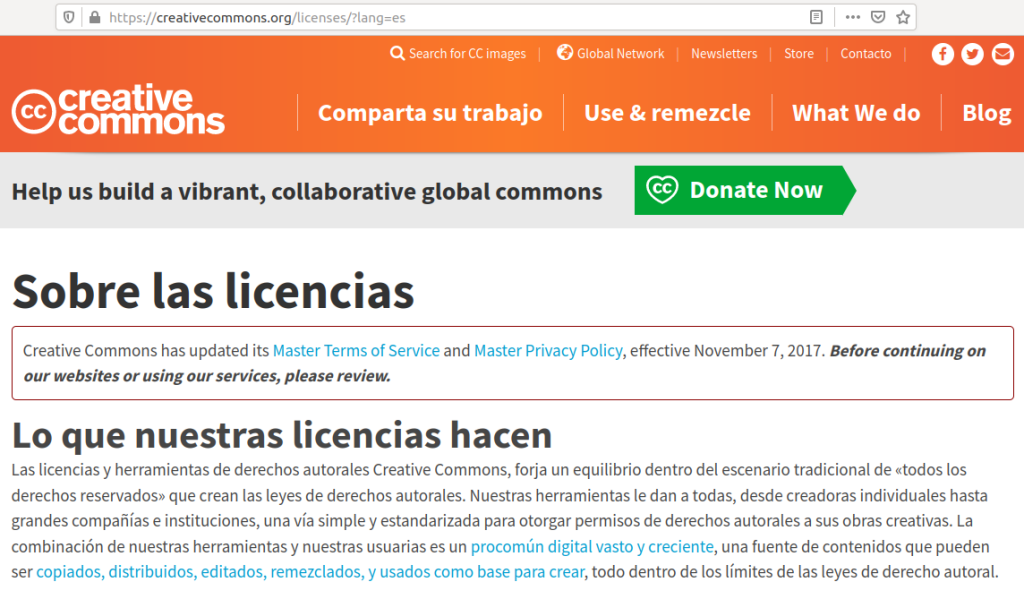Screen dimensions: 1024x599
Task: Open the What We do menu
Action: tap(856, 113)
